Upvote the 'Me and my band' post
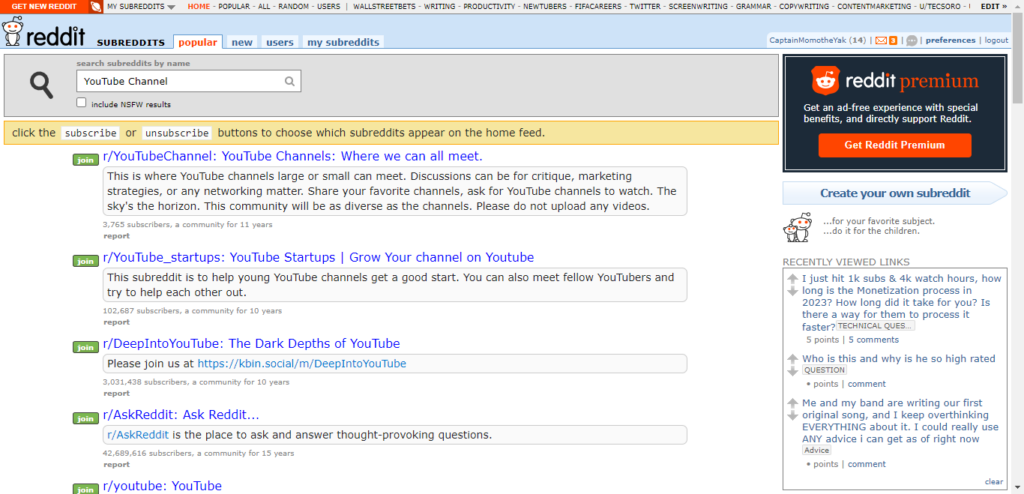 point(792,403)
